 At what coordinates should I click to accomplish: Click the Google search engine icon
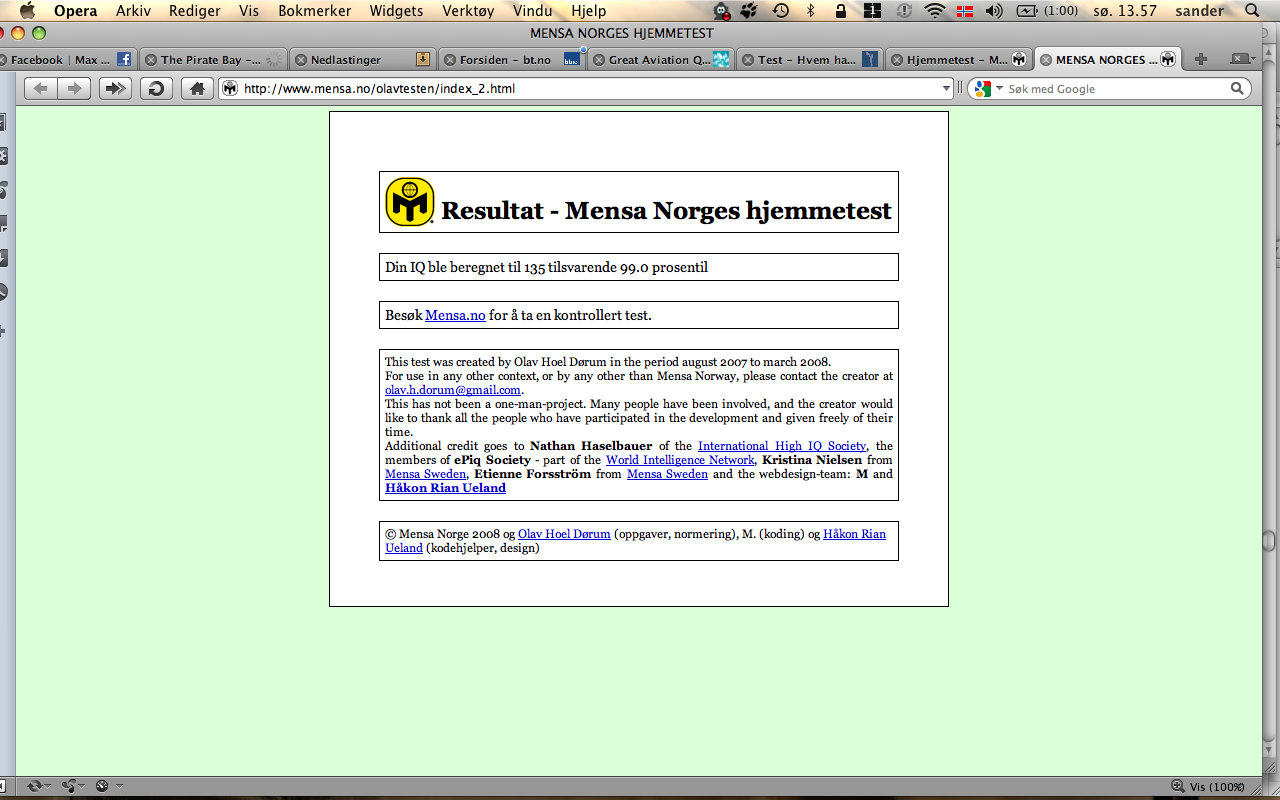pos(983,88)
